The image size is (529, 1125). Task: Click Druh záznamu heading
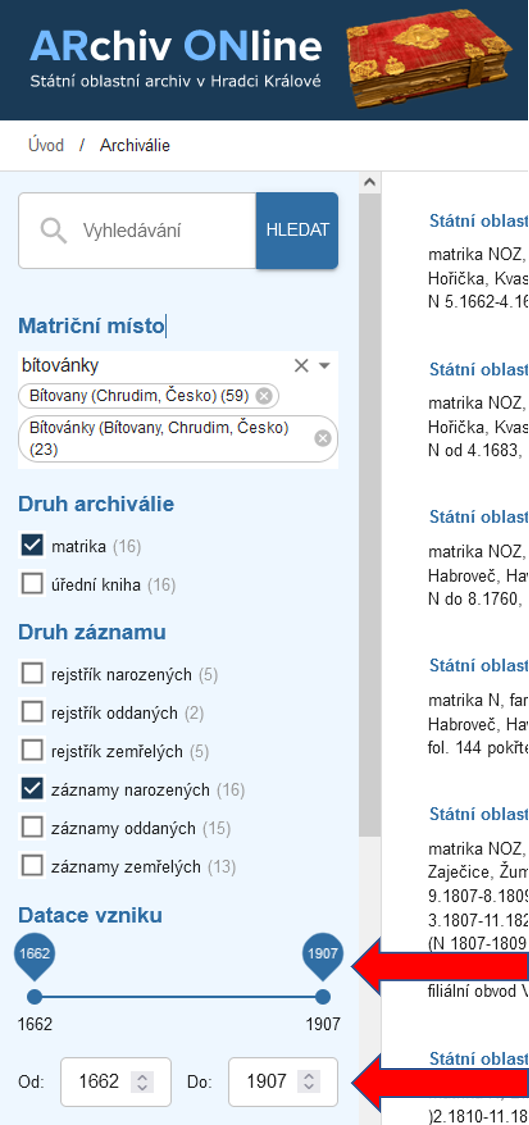92,632
